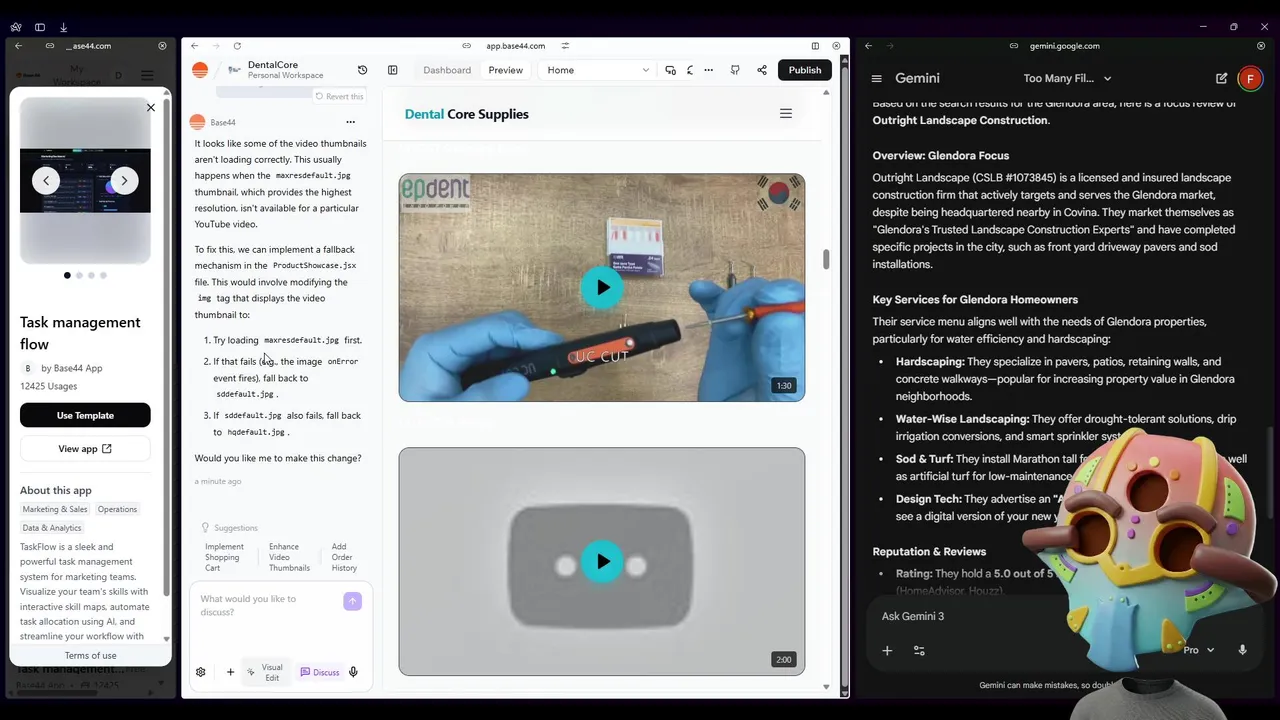The image size is (1280, 720).
Task: Select the Data & Analytics tag
Action: click(52, 528)
